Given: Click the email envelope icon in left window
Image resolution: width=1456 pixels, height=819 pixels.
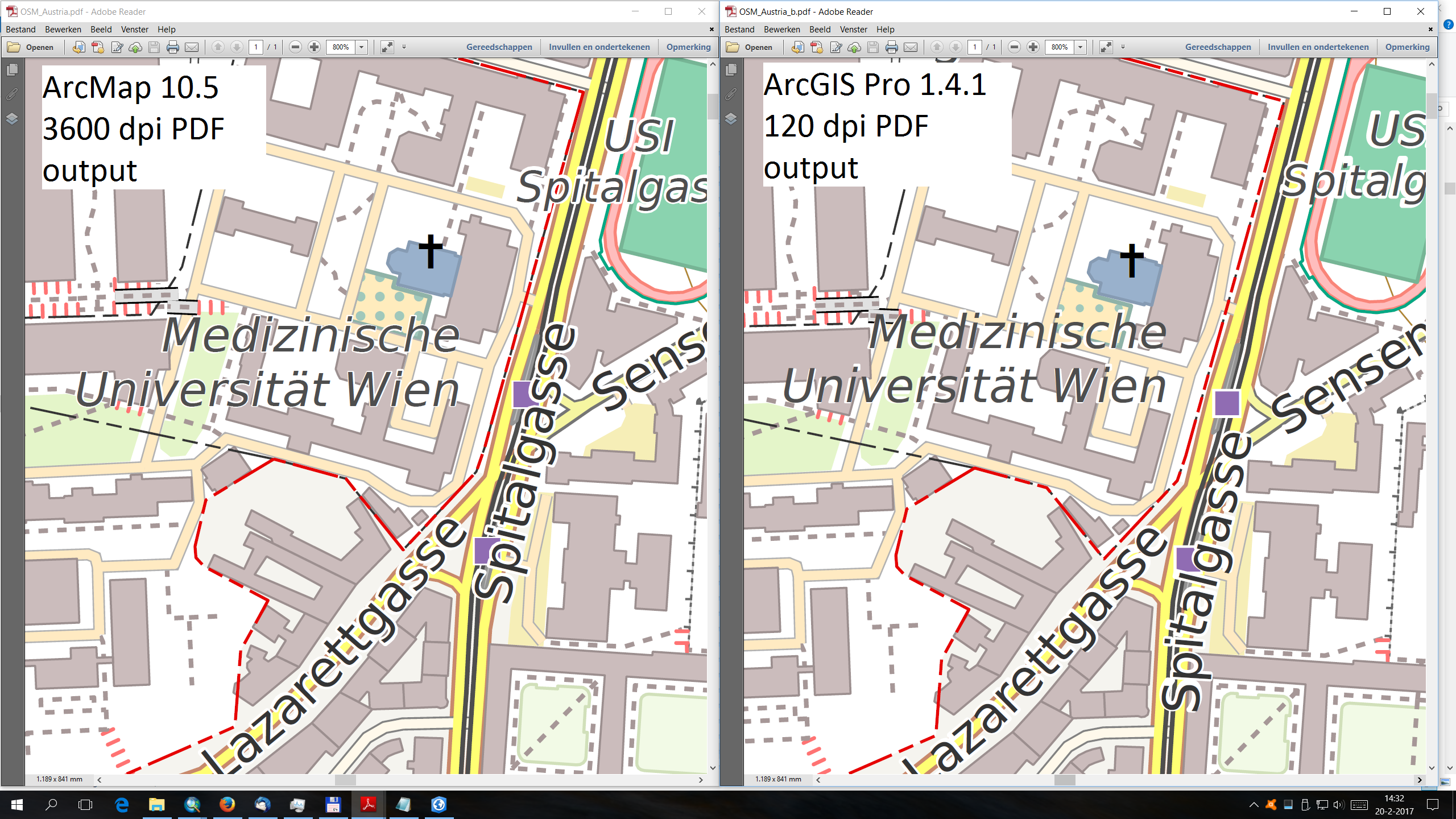Looking at the screenshot, I should pos(192,47).
